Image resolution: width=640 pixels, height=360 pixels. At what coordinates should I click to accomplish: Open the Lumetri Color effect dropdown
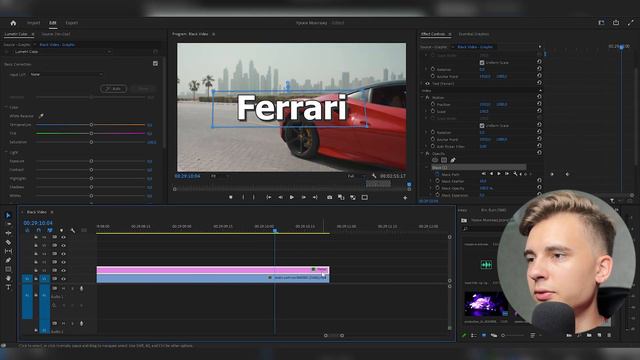pyautogui.click(x=61, y=52)
